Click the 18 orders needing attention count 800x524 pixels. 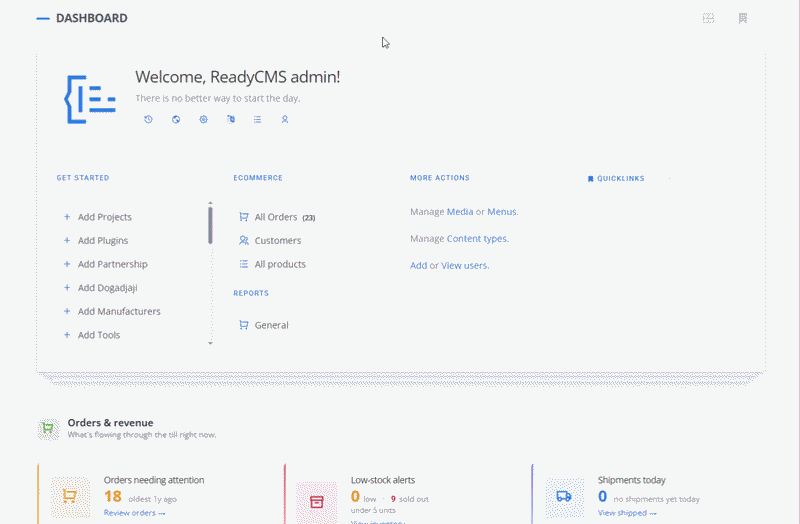[x=113, y=496]
